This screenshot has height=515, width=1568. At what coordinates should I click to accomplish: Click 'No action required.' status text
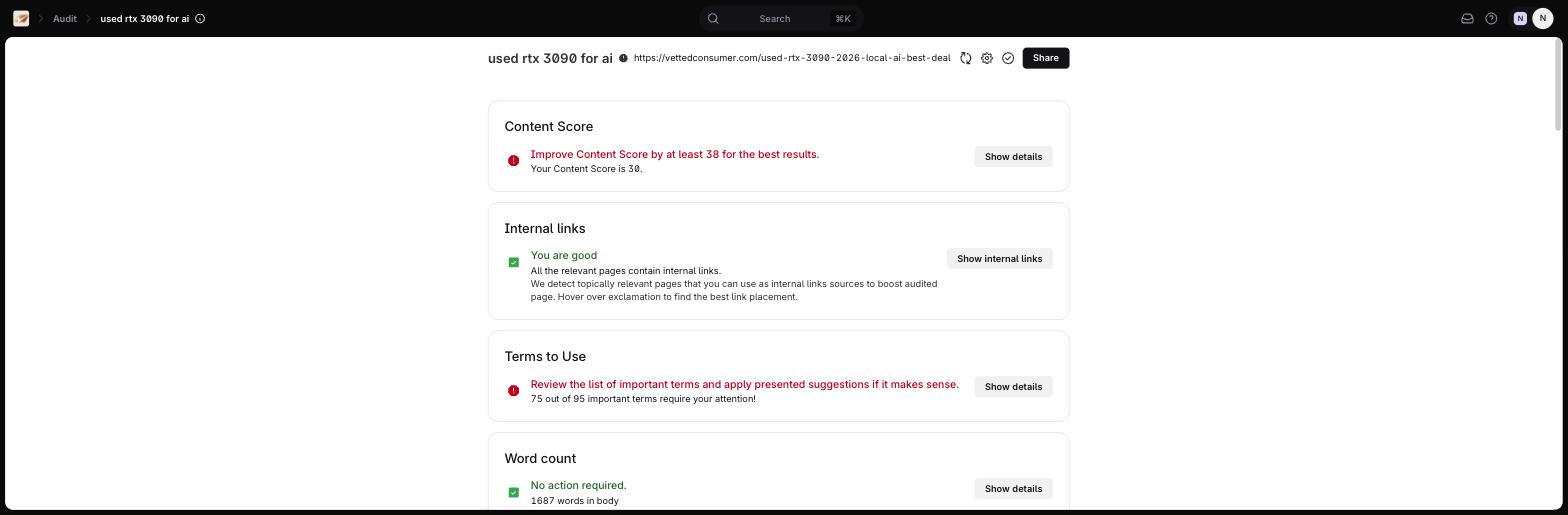click(x=579, y=485)
